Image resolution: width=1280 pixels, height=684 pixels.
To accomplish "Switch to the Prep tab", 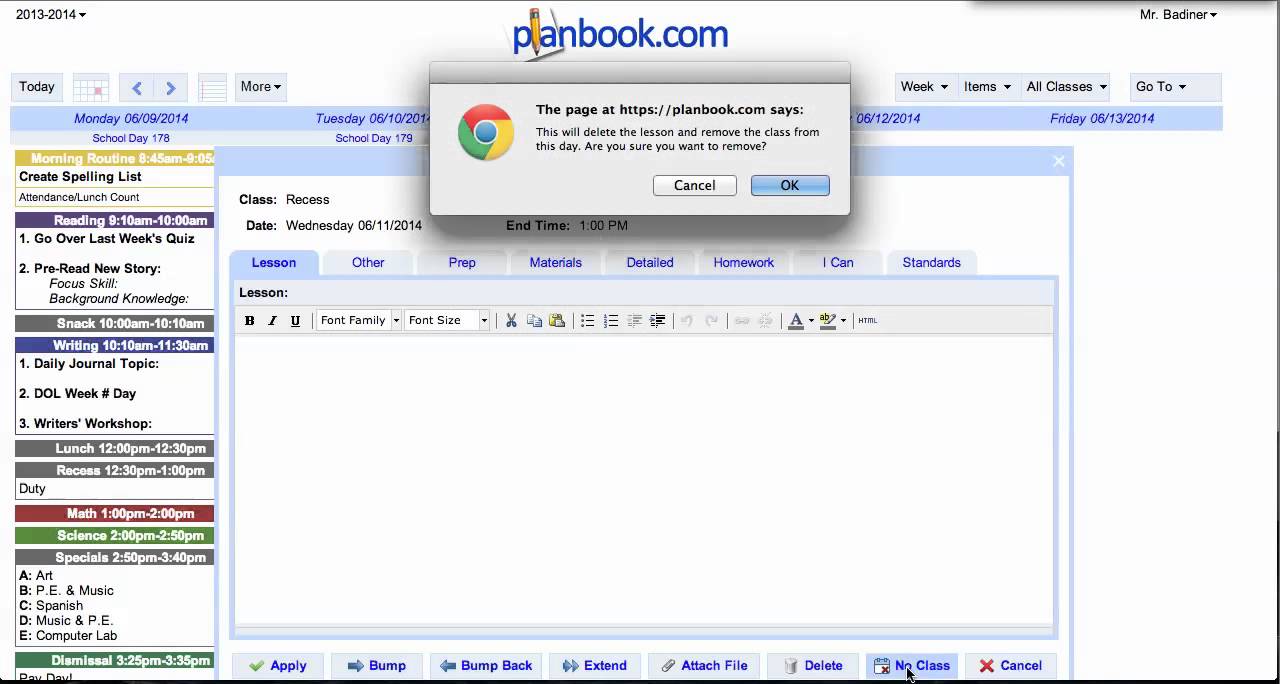I will coord(462,263).
